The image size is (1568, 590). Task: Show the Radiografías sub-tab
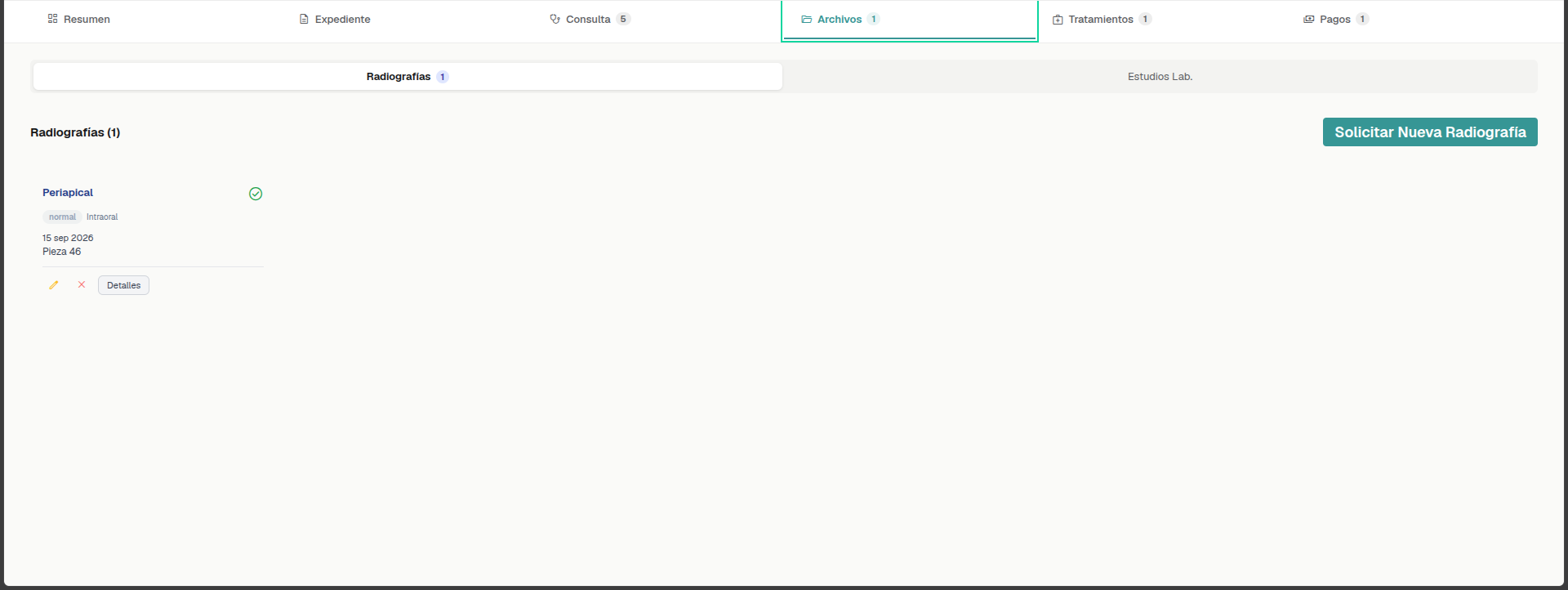pyautogui.click(x=408, y=77)
